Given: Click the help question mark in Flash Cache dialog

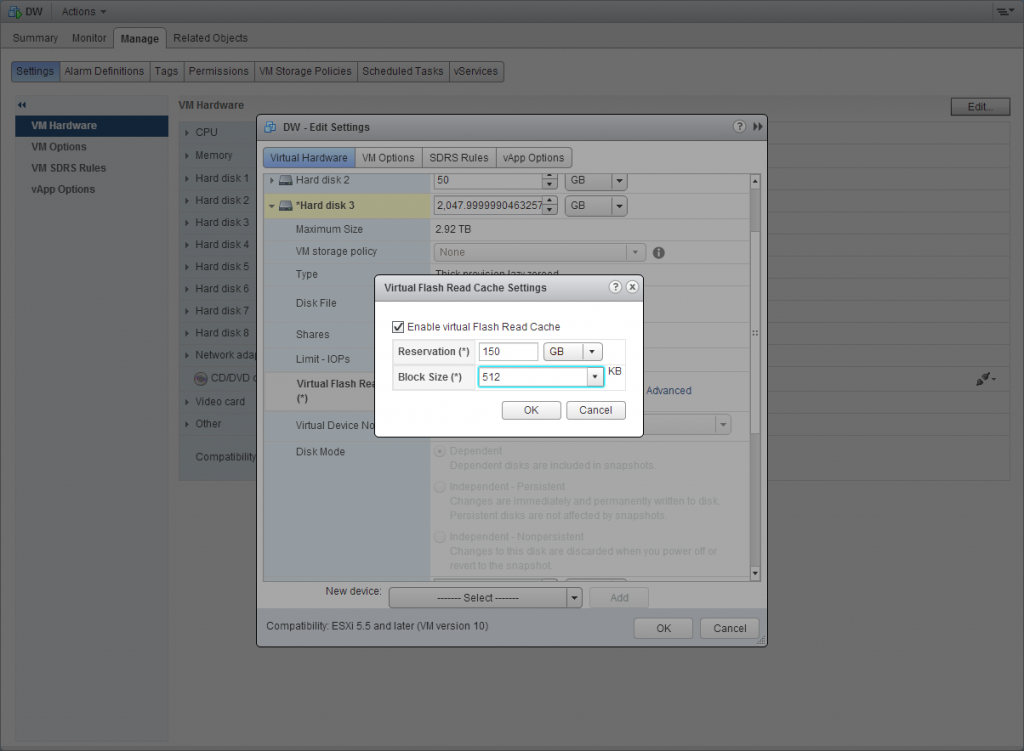Looking at the screenshot, I should [x=615, y=287].
